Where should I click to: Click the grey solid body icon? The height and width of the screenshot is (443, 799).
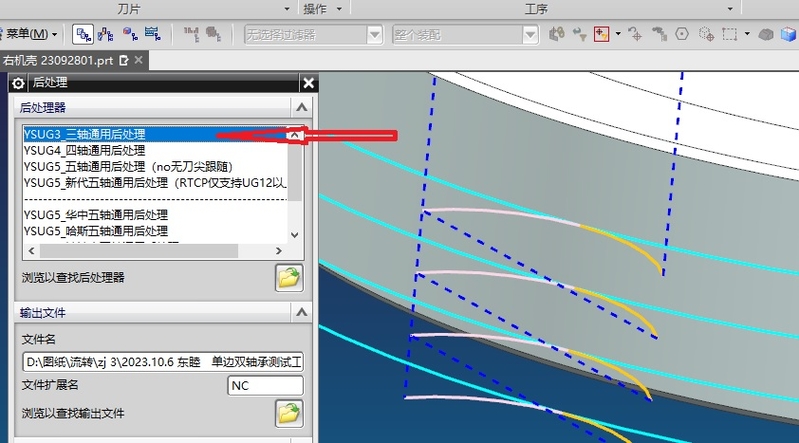point(765,34)
